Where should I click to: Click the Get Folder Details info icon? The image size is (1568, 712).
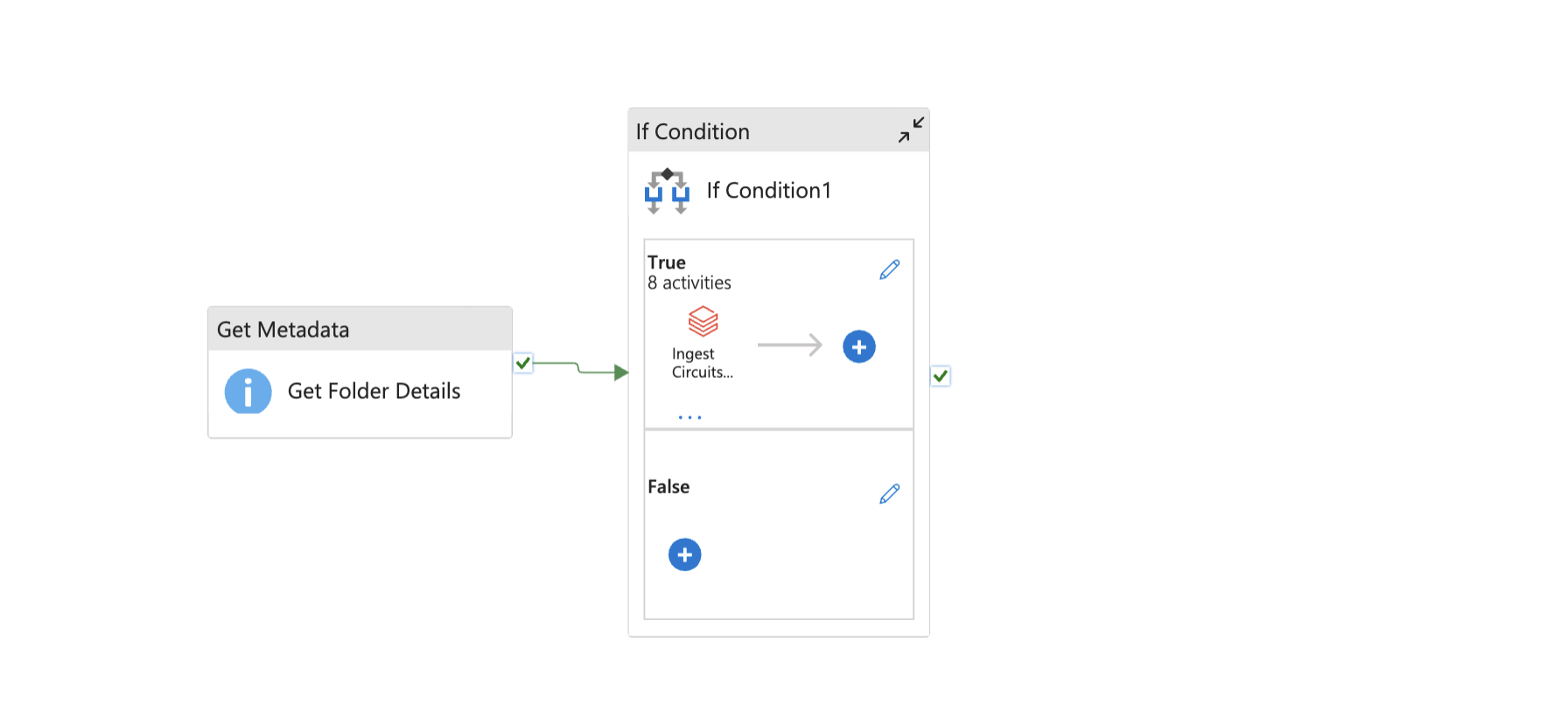click(x=248, y=391)
